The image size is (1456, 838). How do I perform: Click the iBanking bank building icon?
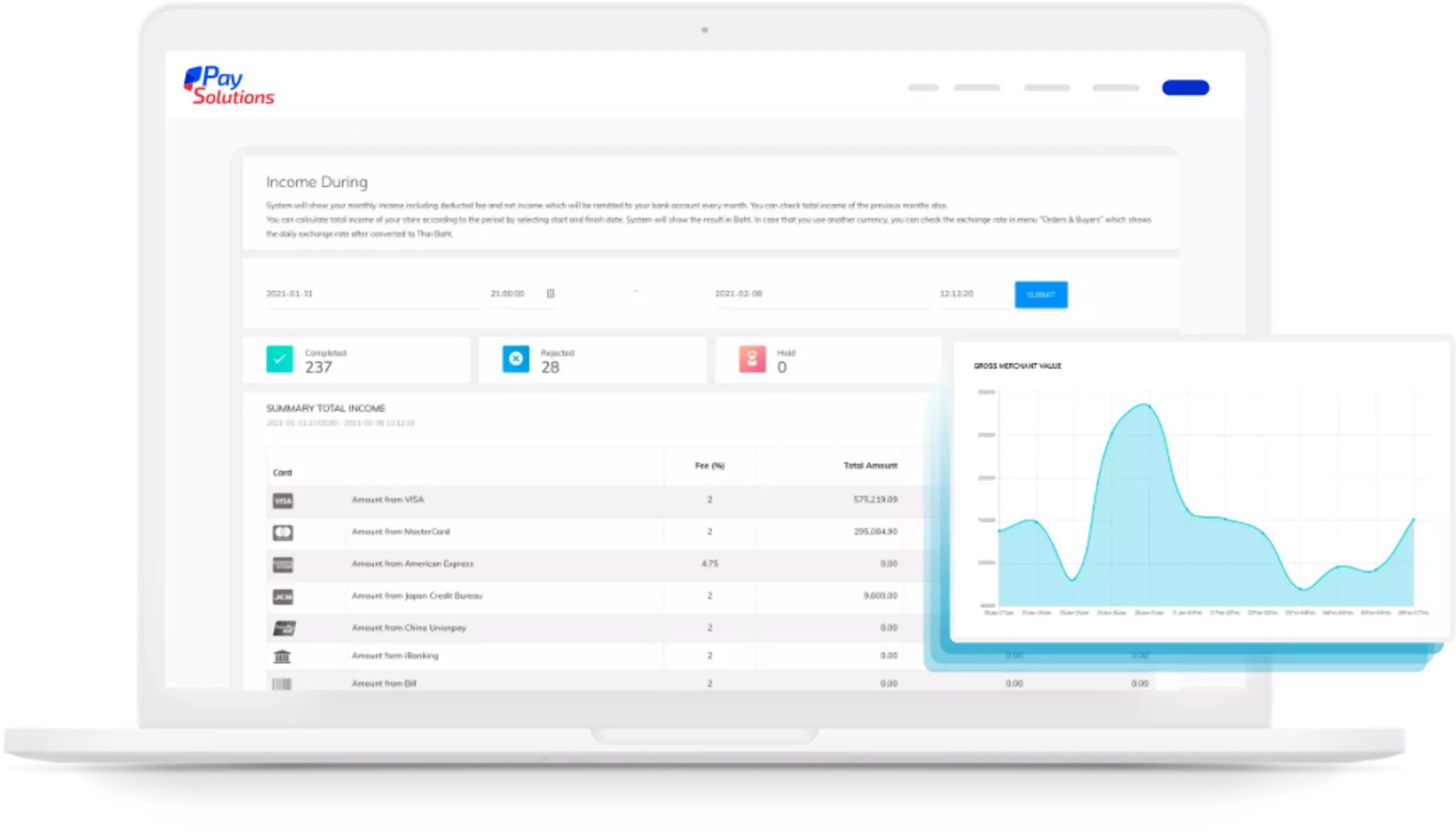[x=282, y=656]
